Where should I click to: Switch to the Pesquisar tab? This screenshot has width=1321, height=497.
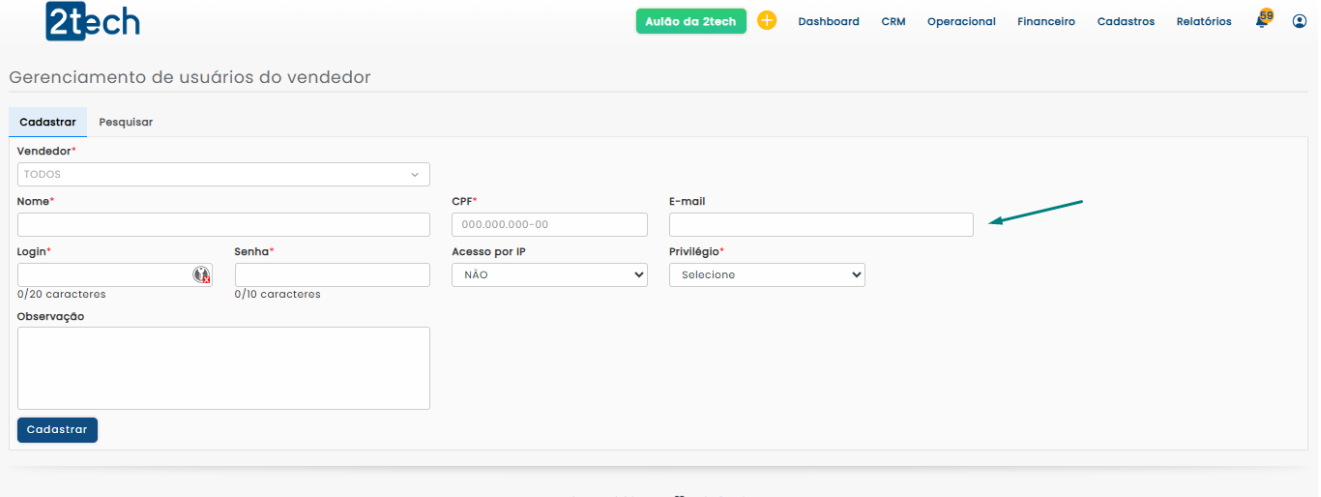pos(126,122)
